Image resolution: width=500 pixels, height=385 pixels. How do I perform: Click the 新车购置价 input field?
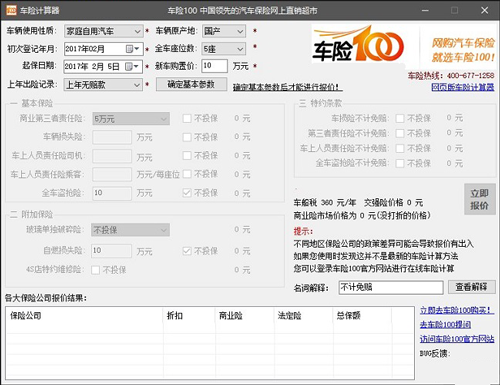(x=215, y=66)
